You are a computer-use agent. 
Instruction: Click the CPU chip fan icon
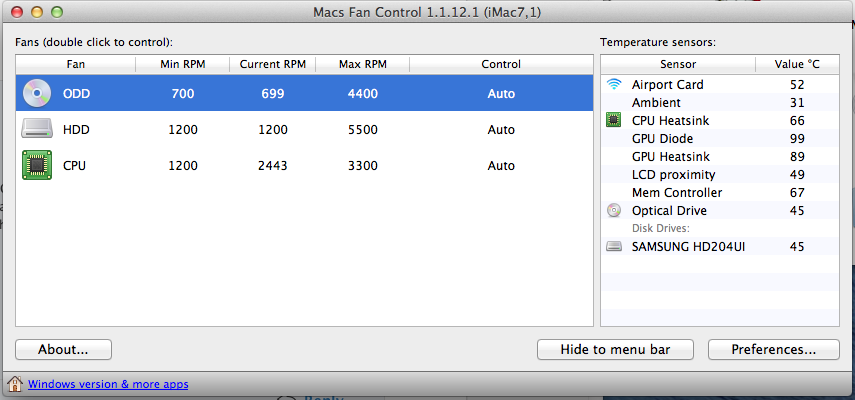click(x=37, y=165)
